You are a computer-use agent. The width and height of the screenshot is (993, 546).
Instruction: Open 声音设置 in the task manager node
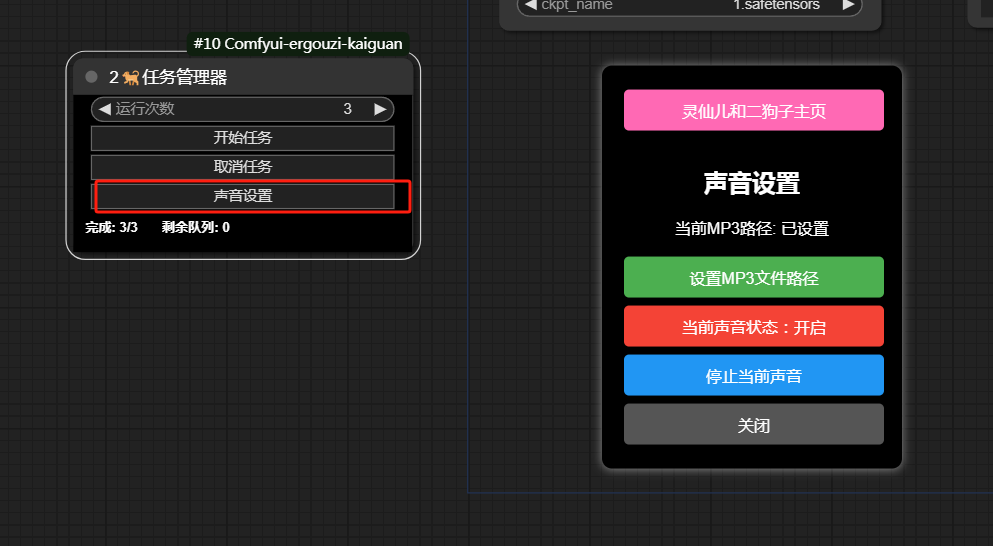coord(243,196)
